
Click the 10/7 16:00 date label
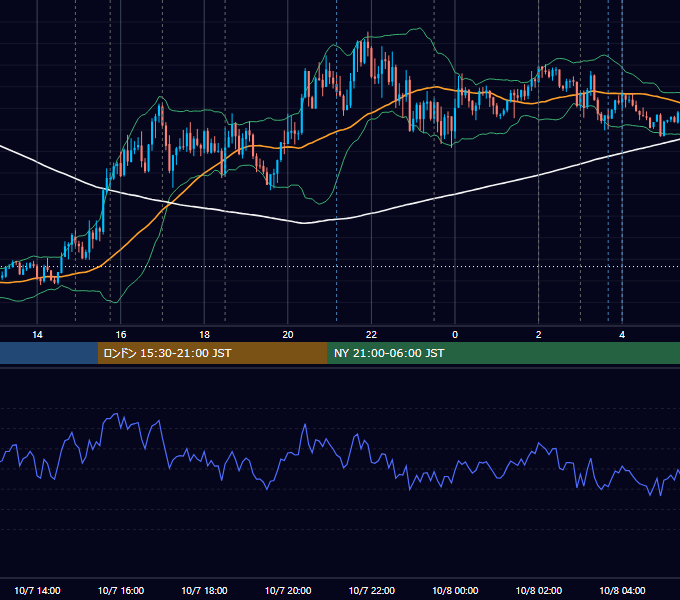[x=121, y=590]
